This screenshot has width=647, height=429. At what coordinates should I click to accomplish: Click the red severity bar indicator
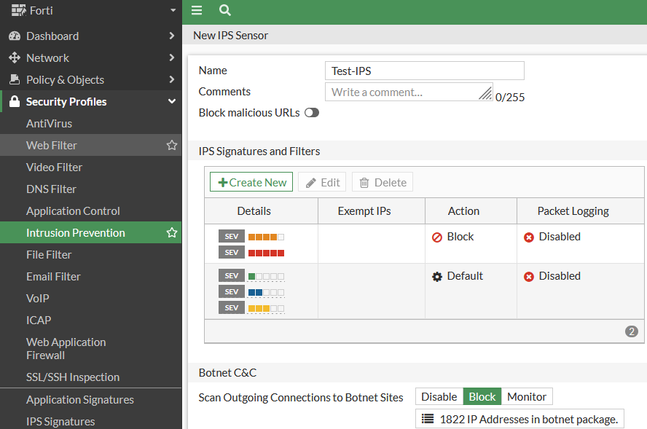pos(266,253)
